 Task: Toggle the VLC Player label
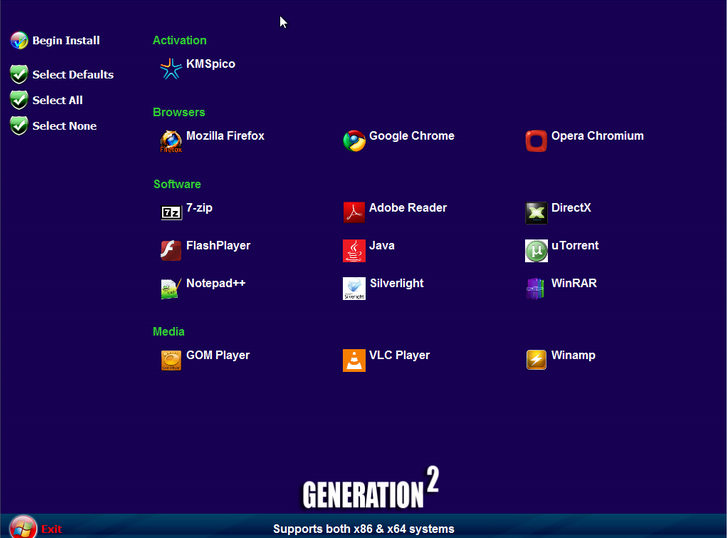tap(400, 355)
